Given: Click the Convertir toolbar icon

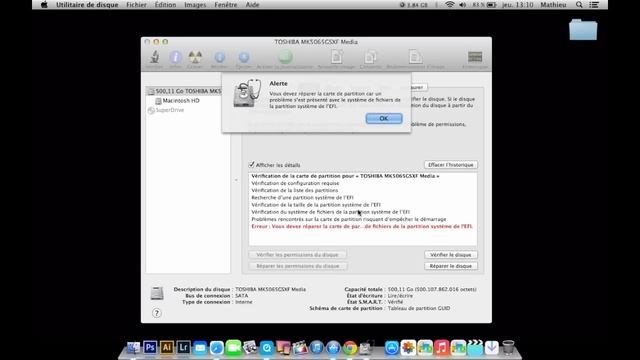Looking at the screenshot, I should 371,57.
